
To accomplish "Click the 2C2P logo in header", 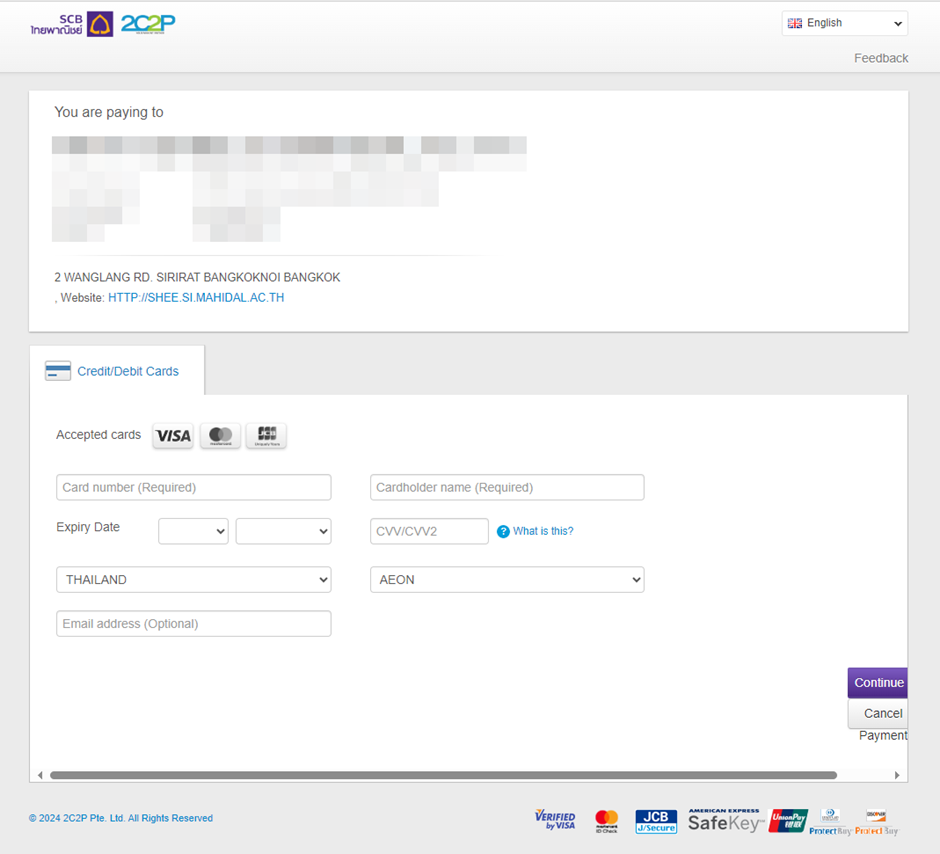I will pyautogui.click(x=148, y=24).
